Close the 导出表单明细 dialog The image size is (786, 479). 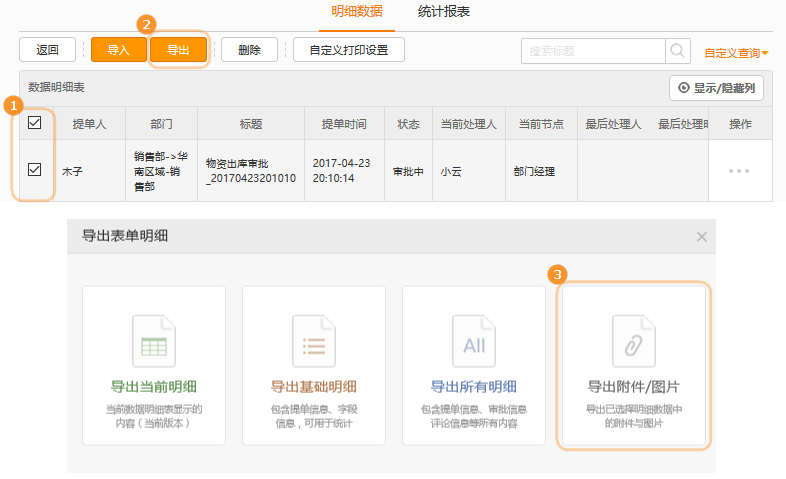(702, 237)
